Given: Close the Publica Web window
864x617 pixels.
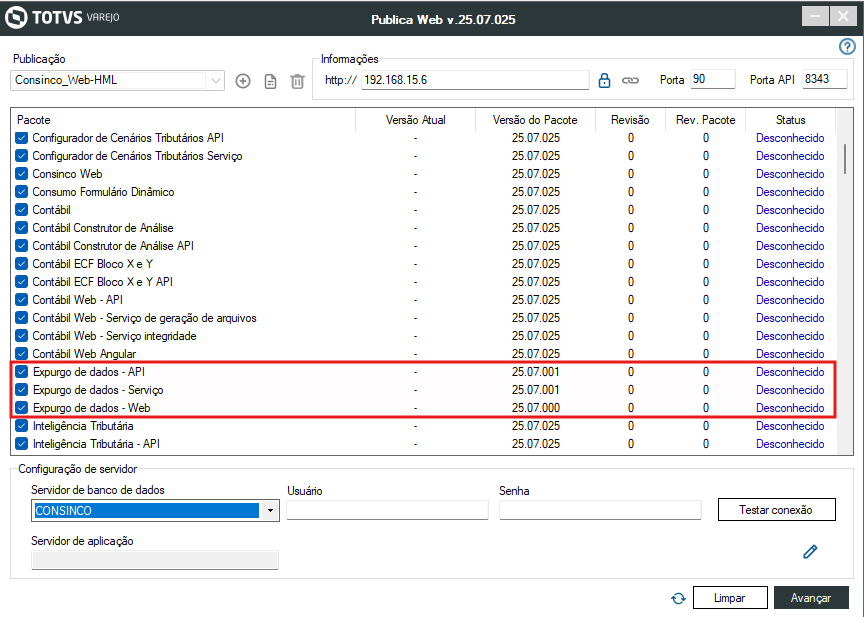Looking at the screenshot, I should pos(843,17).
